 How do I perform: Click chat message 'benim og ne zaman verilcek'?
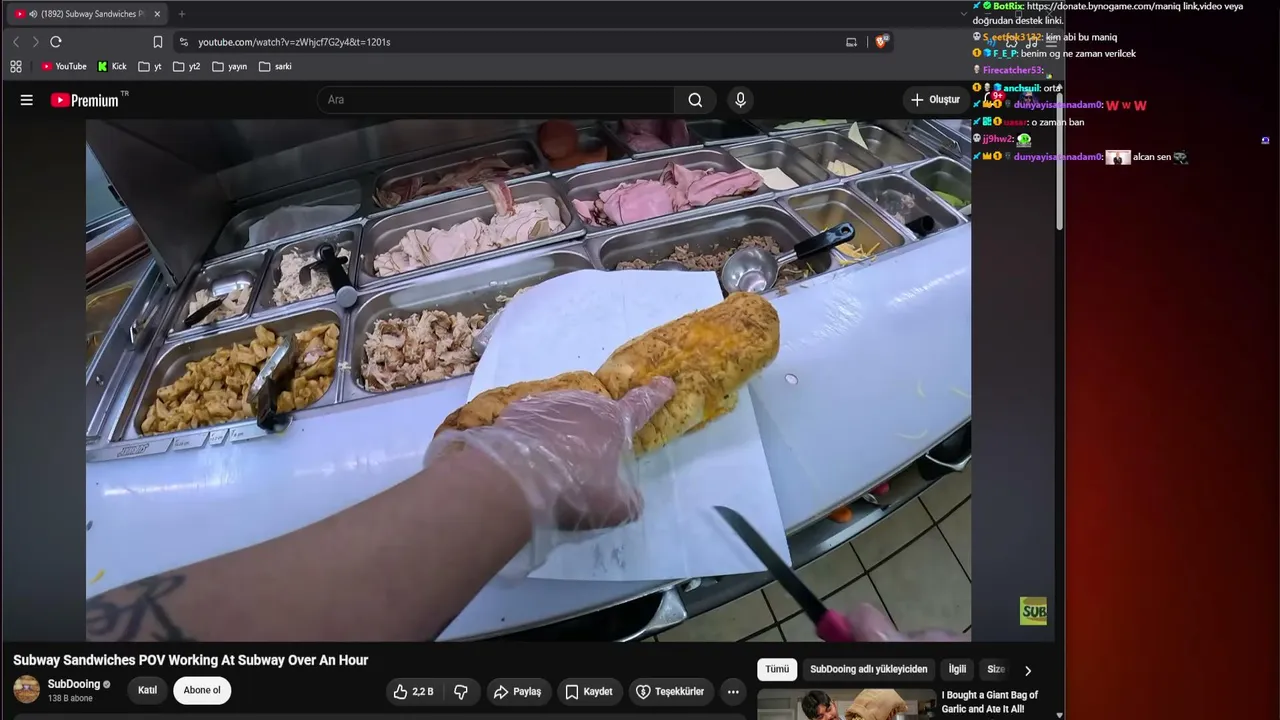pyautogui.click(x=1078, y=54)
